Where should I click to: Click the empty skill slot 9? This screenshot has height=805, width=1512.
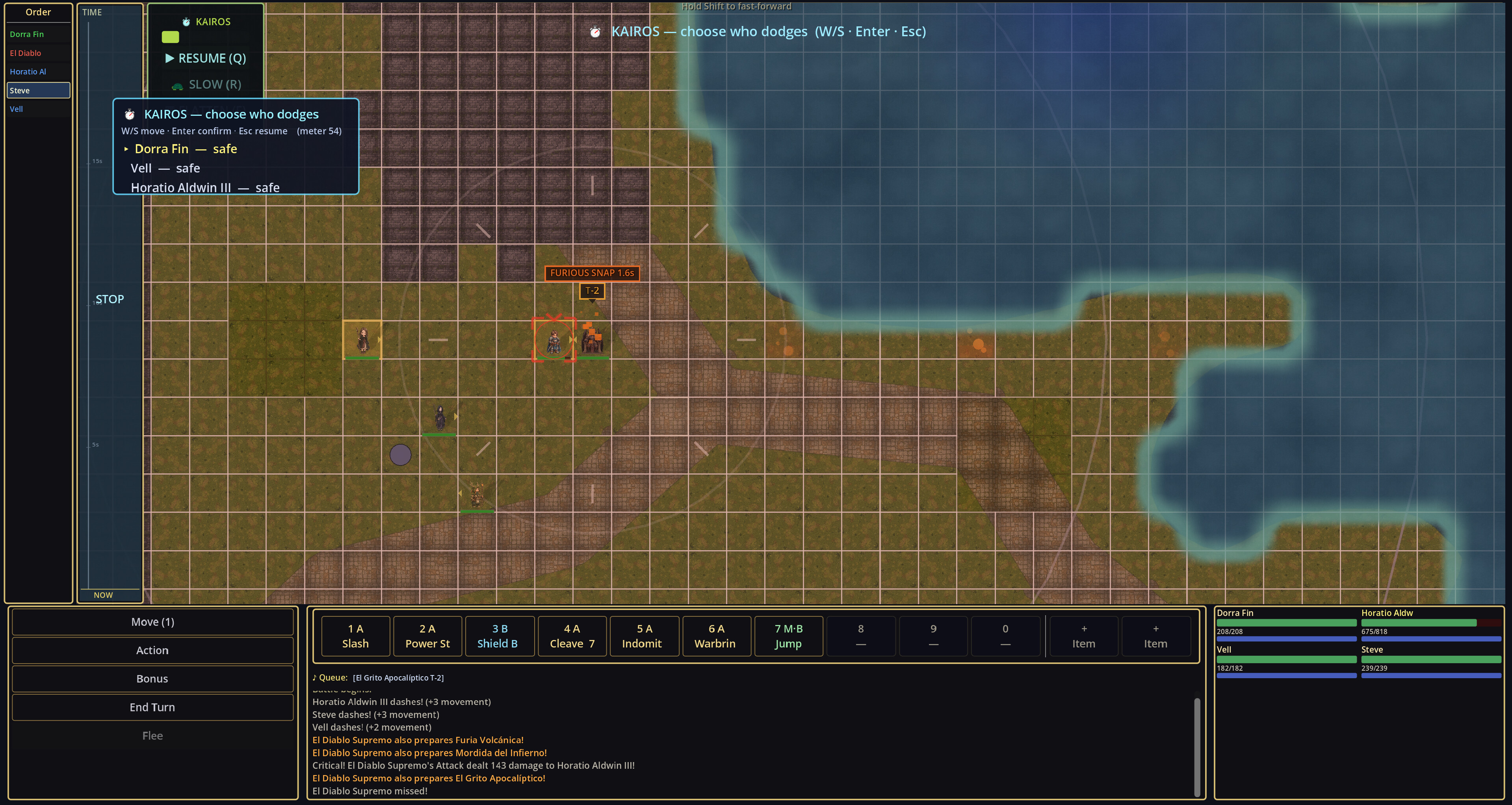(x=933, y=636)
